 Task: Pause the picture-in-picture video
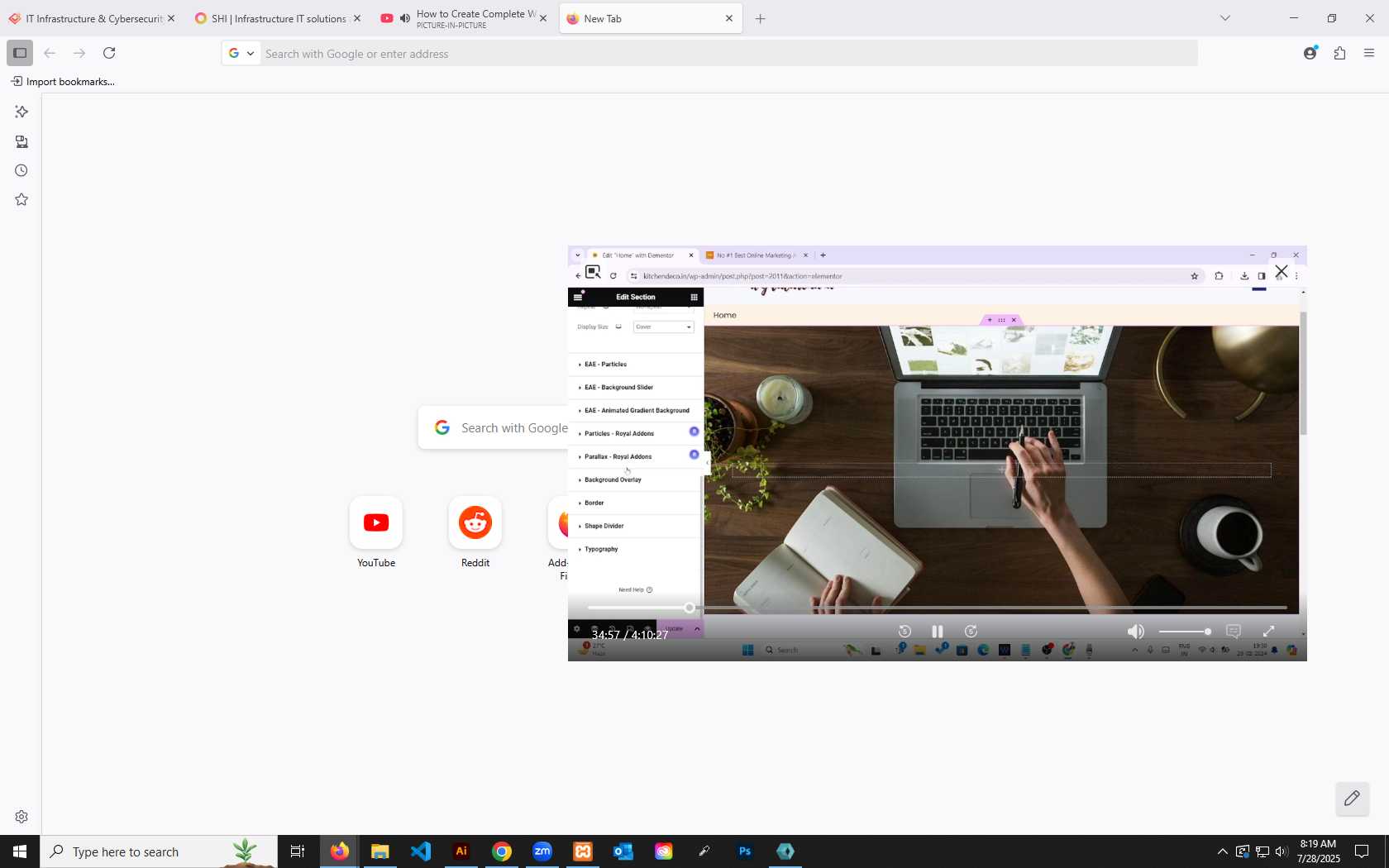point(938,632)
